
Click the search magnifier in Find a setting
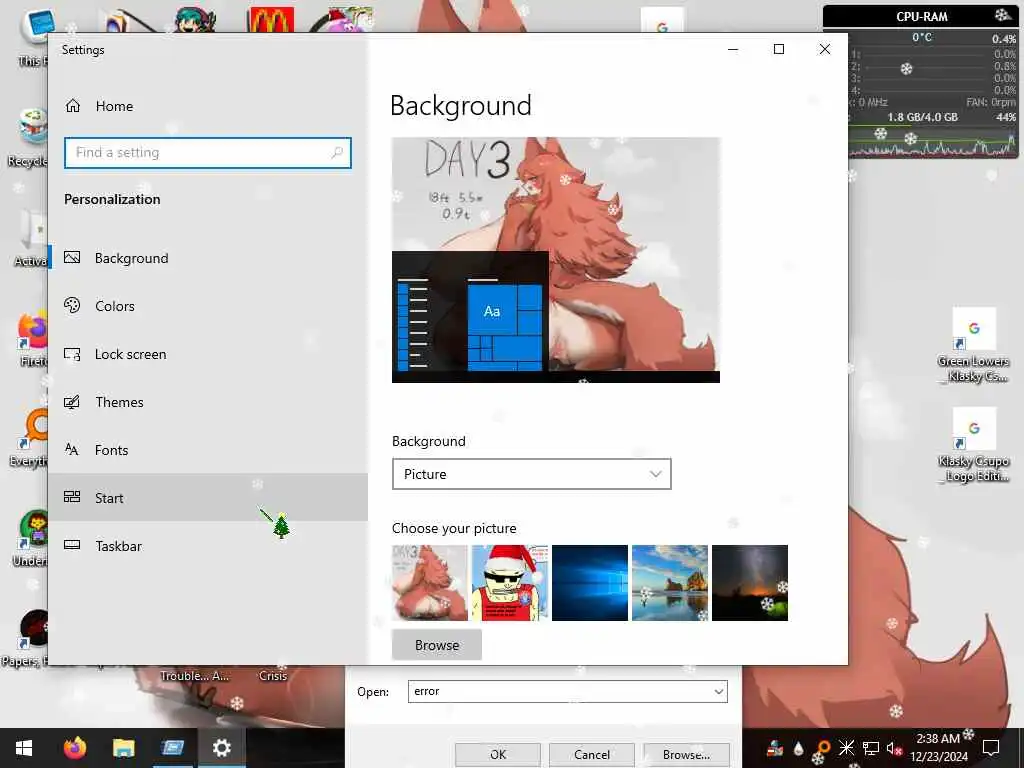tap(337, 152)
